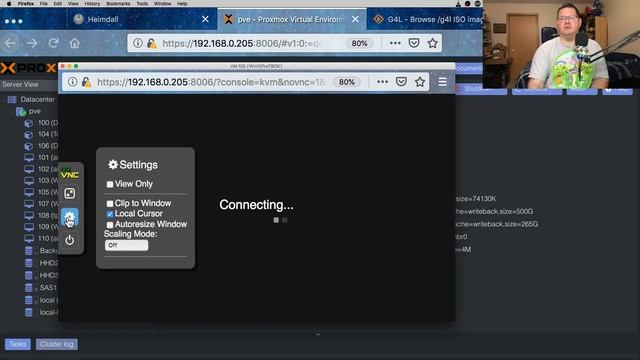Enable Clip to Window checkbox
The image size is (640, 360).
(x=110, y=203)
